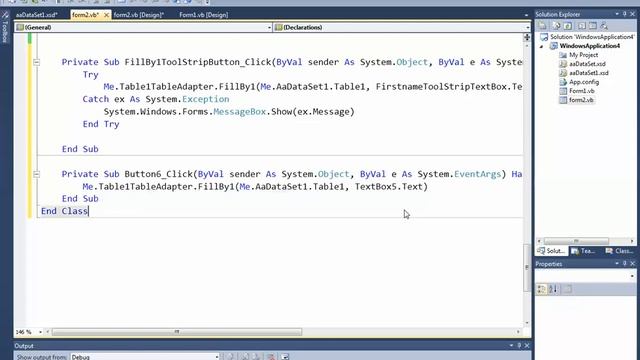Close the Output panel
Viewport: 640px width, 360px height.
tap(527, 346)
